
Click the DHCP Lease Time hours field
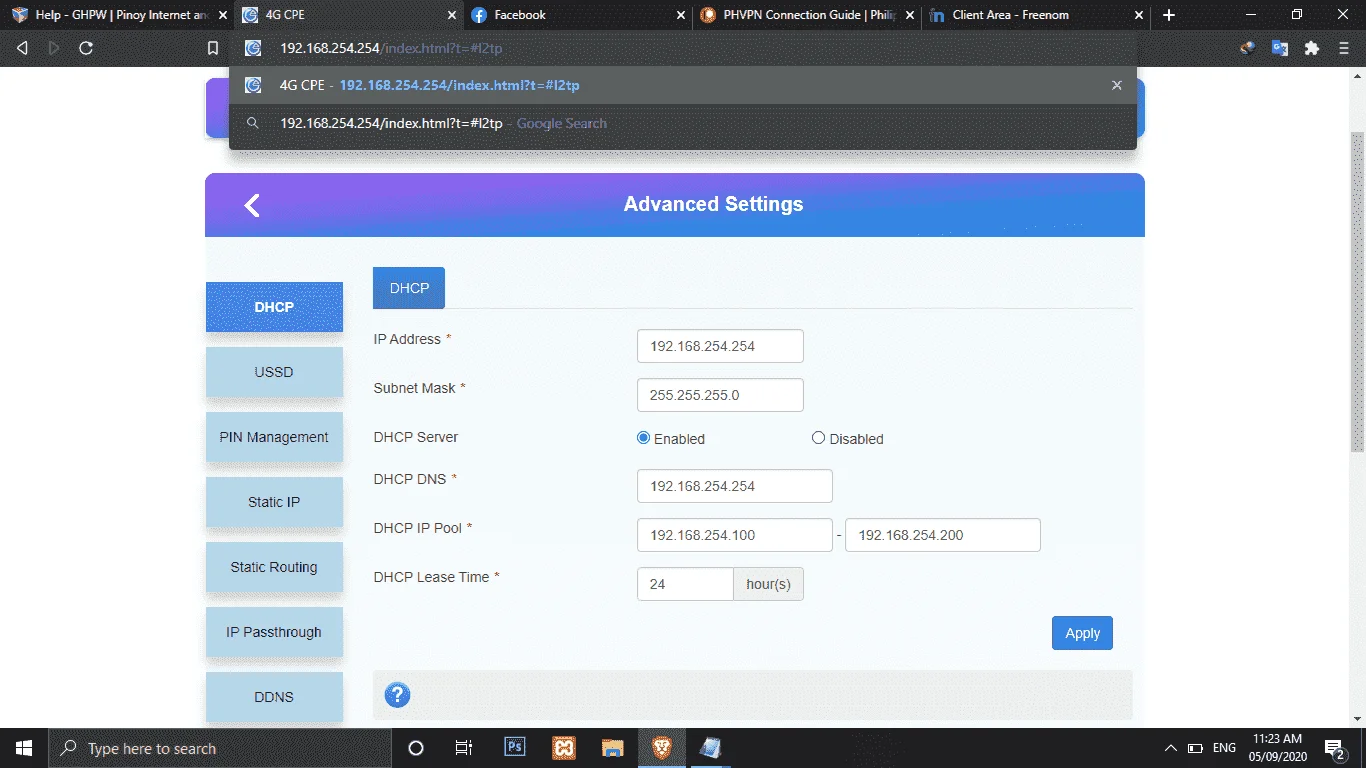click(x=685, y=584)
